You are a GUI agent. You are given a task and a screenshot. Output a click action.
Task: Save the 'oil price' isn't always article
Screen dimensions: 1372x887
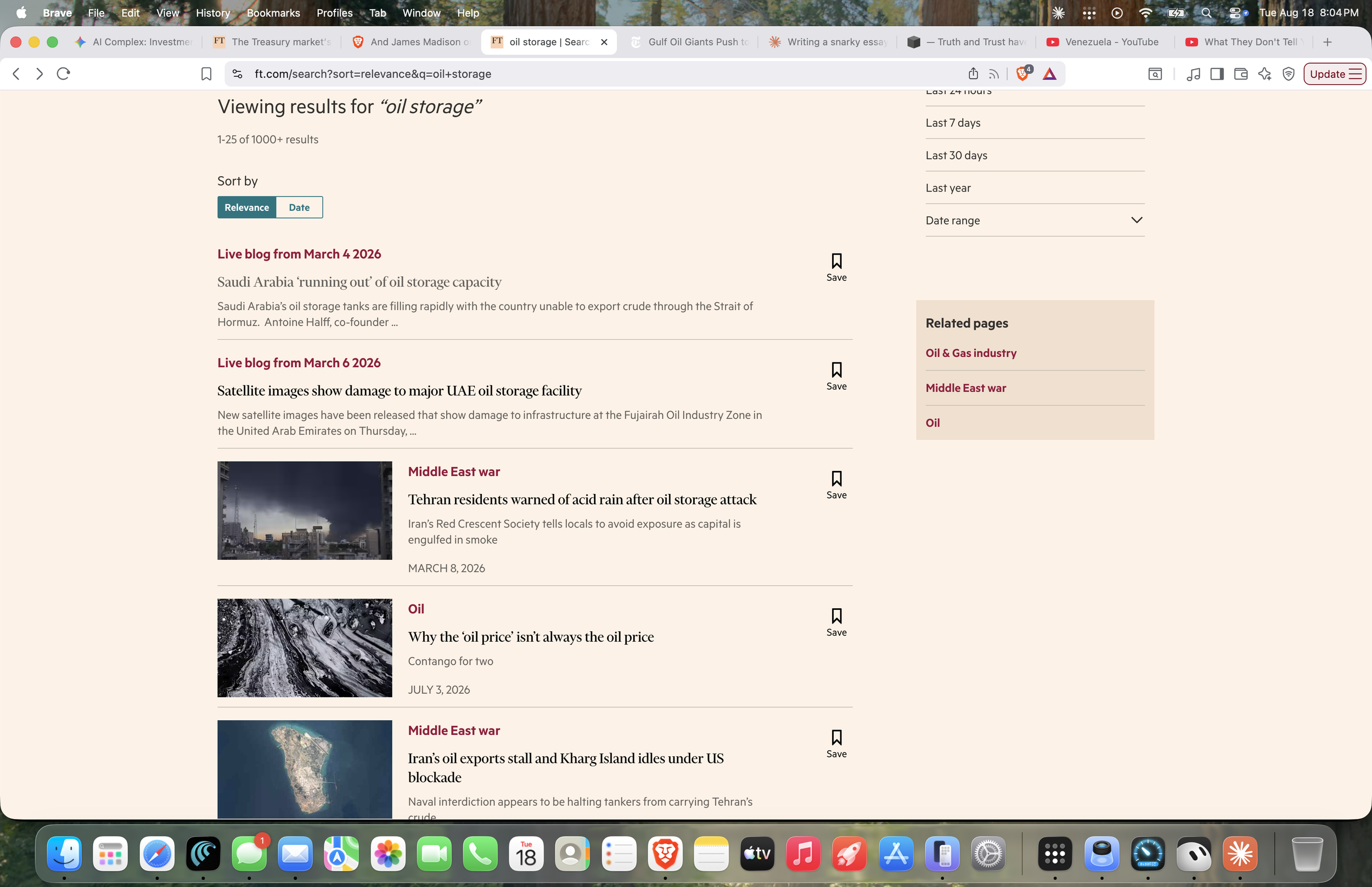pos(836,622)
